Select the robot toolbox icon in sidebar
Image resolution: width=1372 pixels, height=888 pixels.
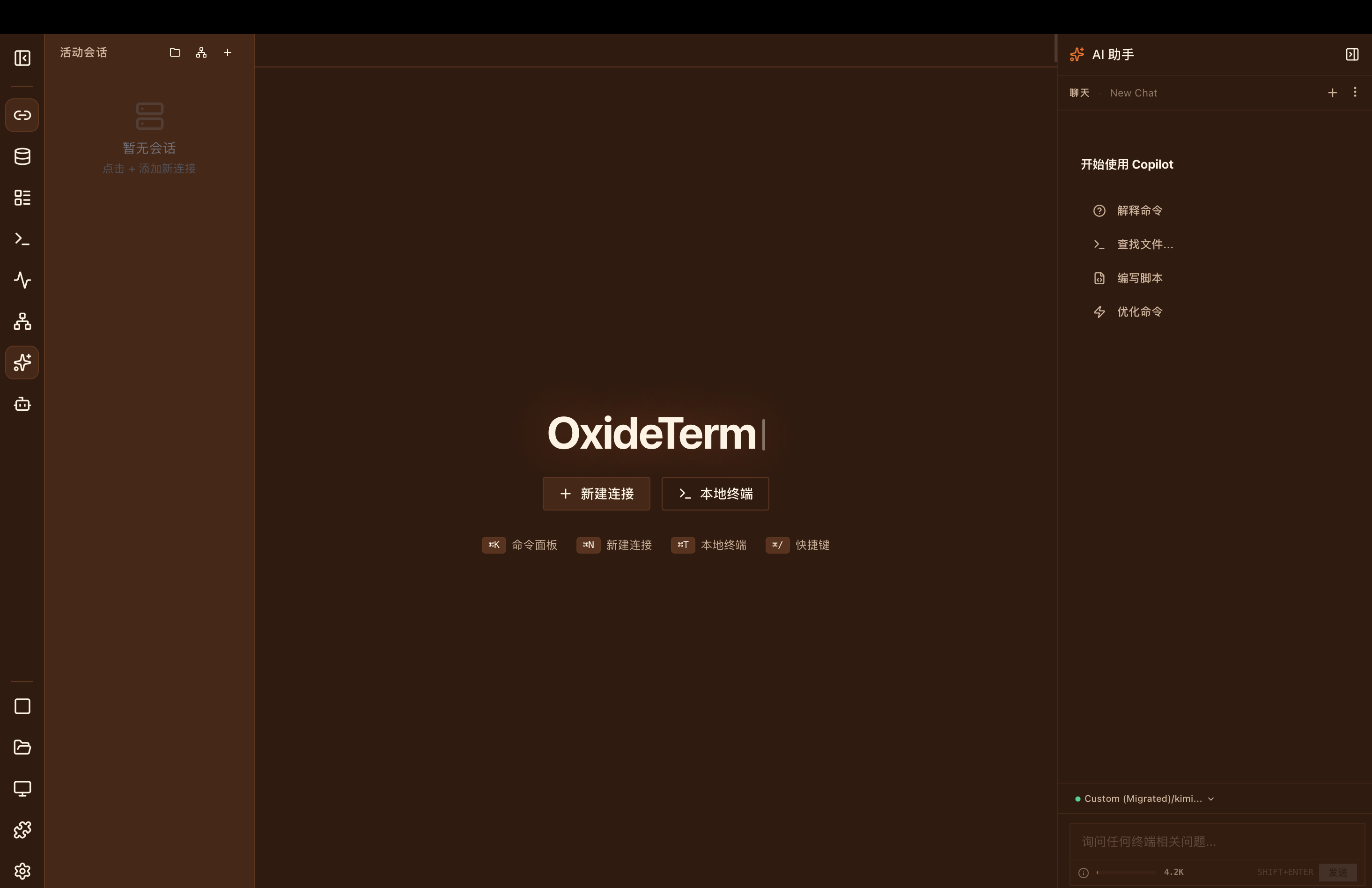click(22, 404)
